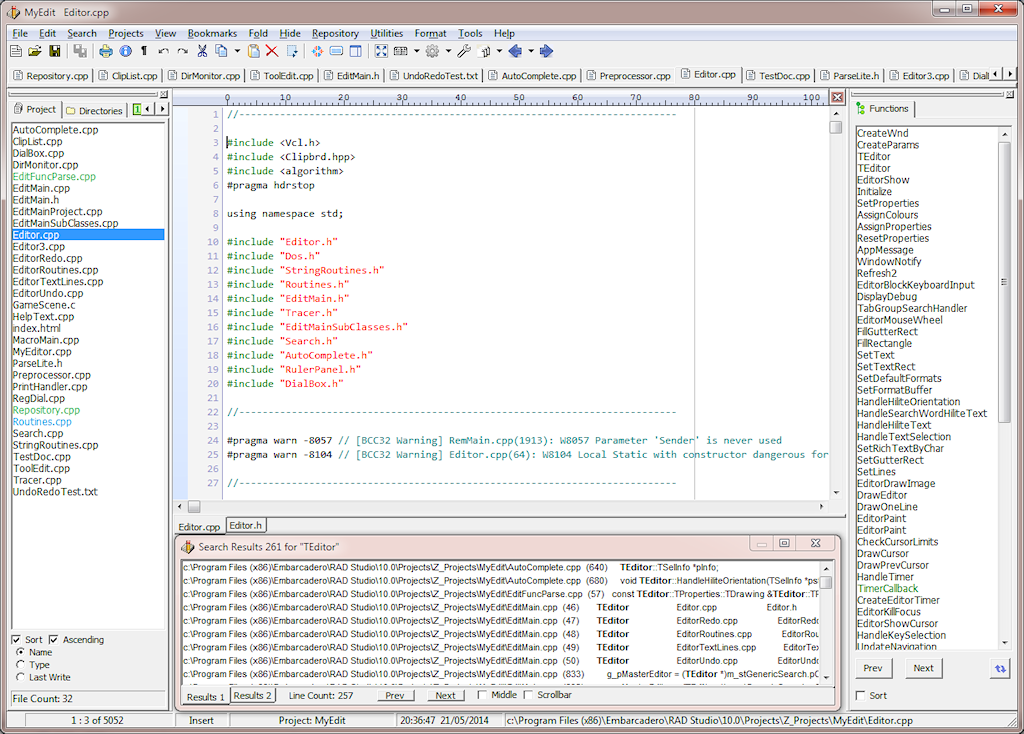Click the Copy icon
Screen dimensions: 1024x734
[x=221, y=51]
